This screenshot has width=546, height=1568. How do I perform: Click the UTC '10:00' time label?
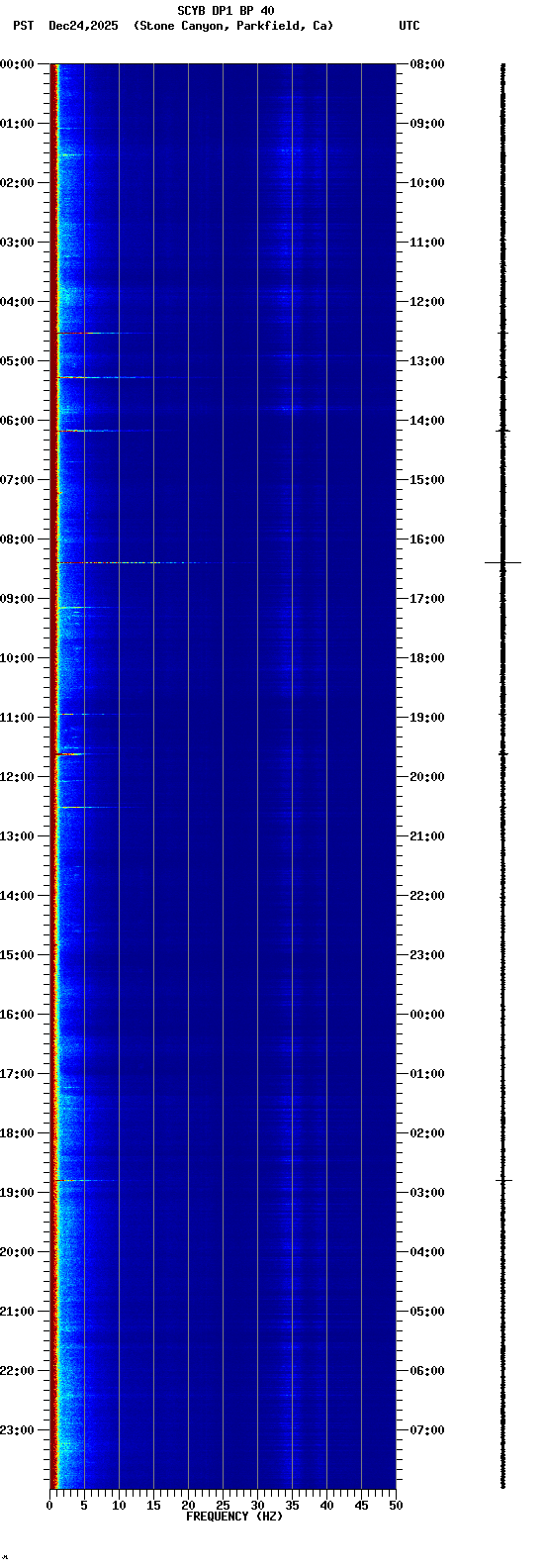(427, 183)
